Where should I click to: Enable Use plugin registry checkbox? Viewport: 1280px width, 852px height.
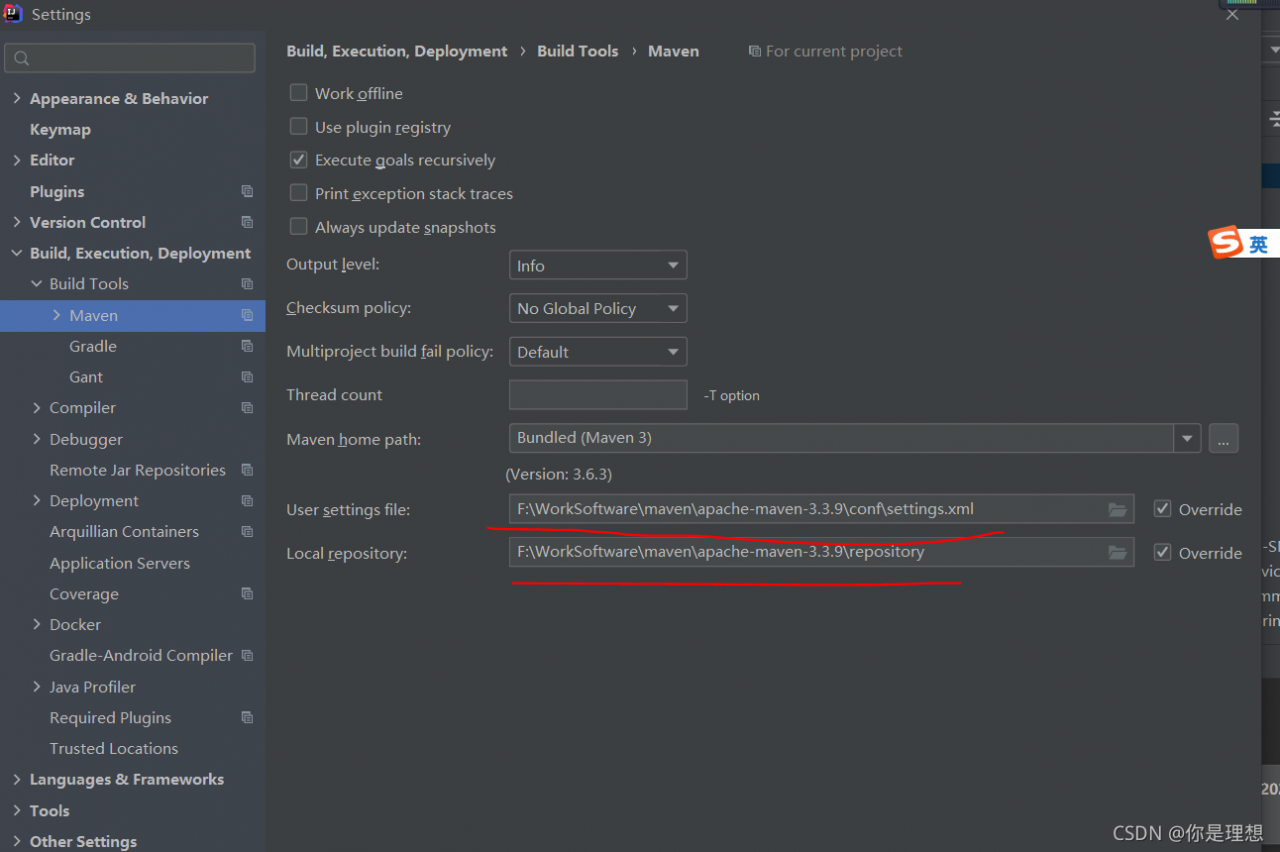(x=298, y=127)
